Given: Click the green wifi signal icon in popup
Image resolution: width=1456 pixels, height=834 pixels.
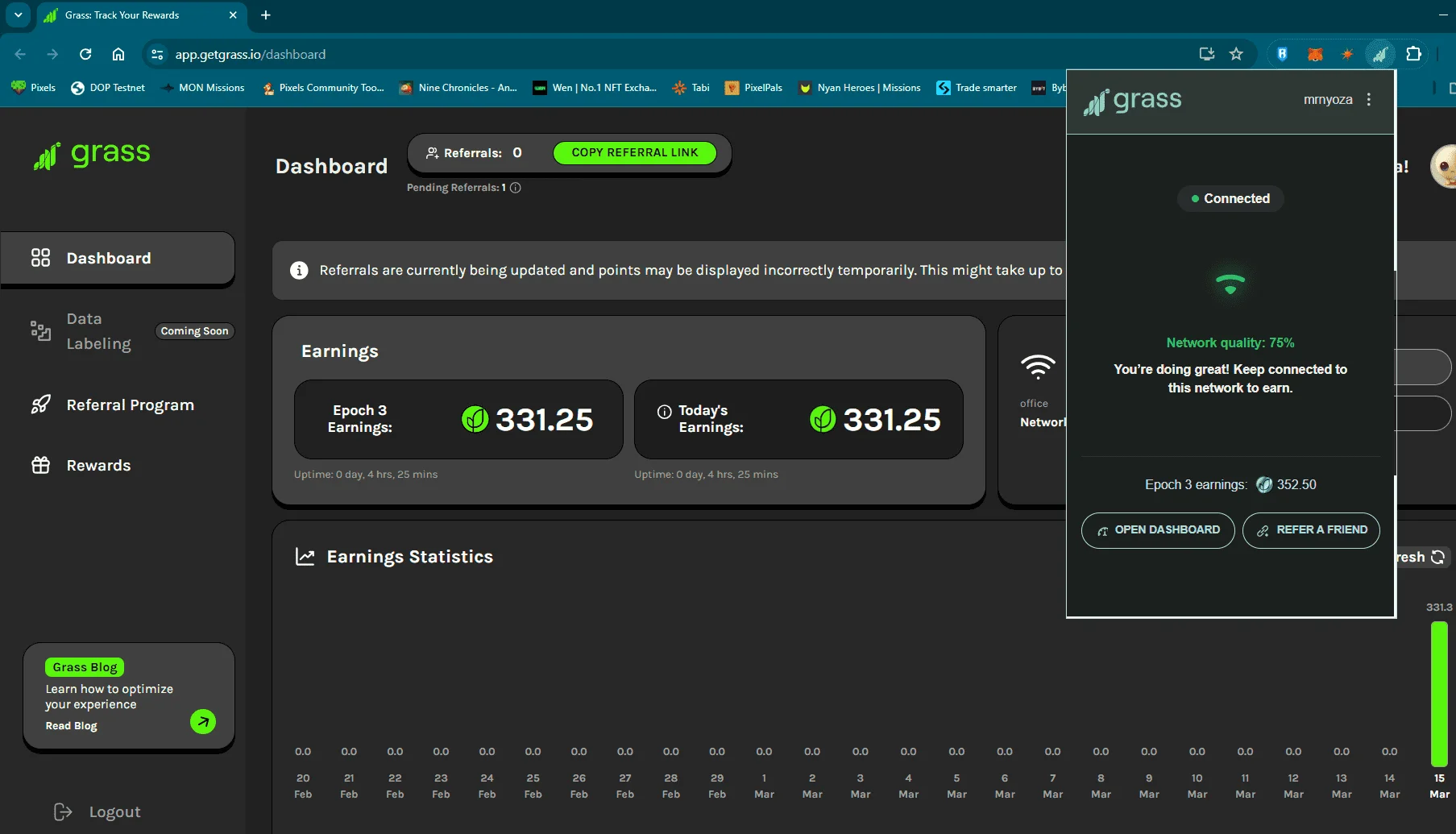Looking at the screenshot, I should pyautogui.click(x=1230, y=283).
